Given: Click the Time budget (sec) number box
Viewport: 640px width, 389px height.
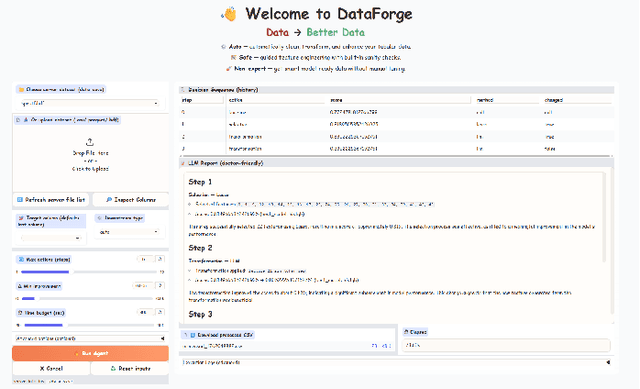Looking at the screenshot, I should (x=145, y=312).
